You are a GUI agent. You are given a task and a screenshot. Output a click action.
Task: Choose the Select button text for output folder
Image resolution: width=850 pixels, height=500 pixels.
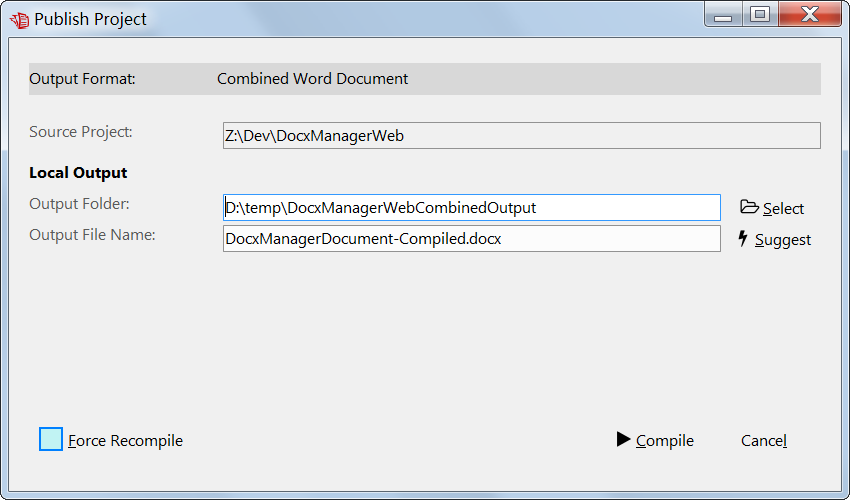[783, 208]
